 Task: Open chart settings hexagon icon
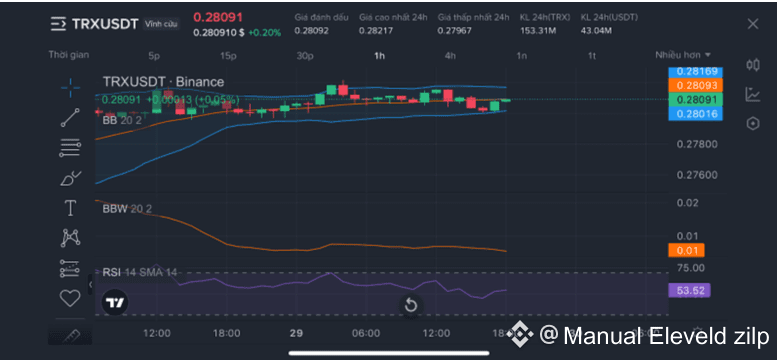pyautogui.click(x=753, y=123)
